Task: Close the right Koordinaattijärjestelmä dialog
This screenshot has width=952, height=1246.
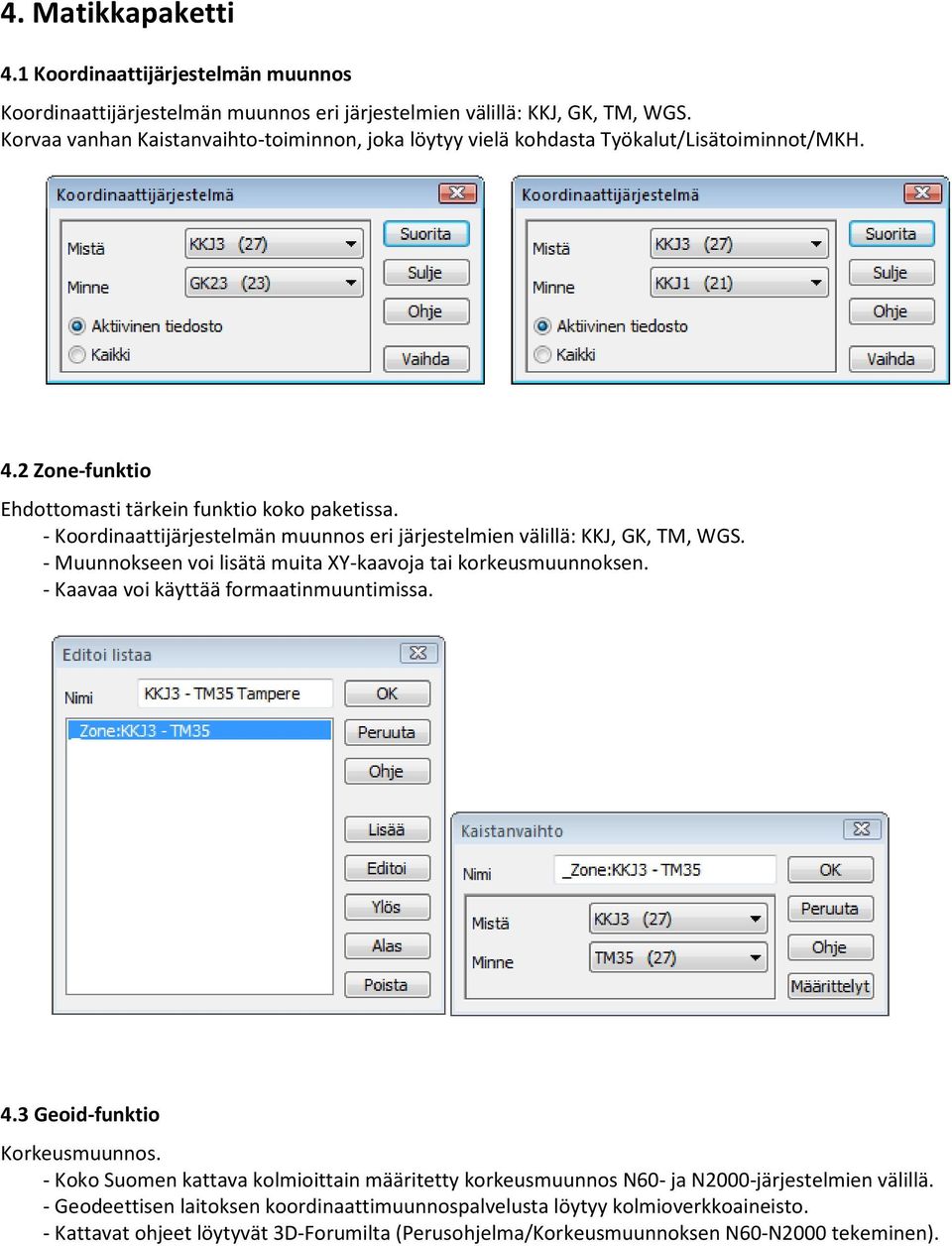Action: 922,192
